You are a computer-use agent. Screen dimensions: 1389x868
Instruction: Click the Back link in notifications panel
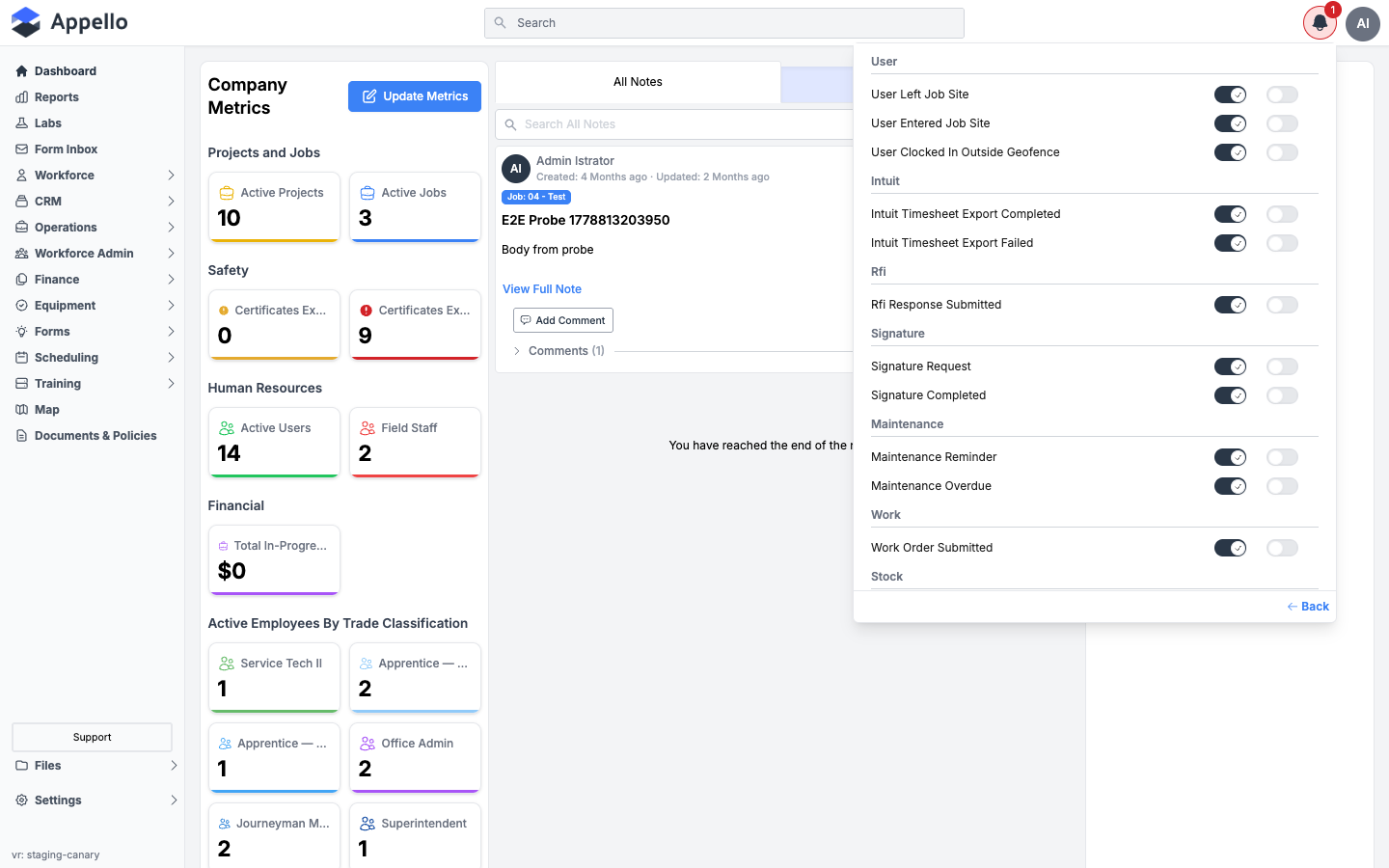coord(1308,607)
